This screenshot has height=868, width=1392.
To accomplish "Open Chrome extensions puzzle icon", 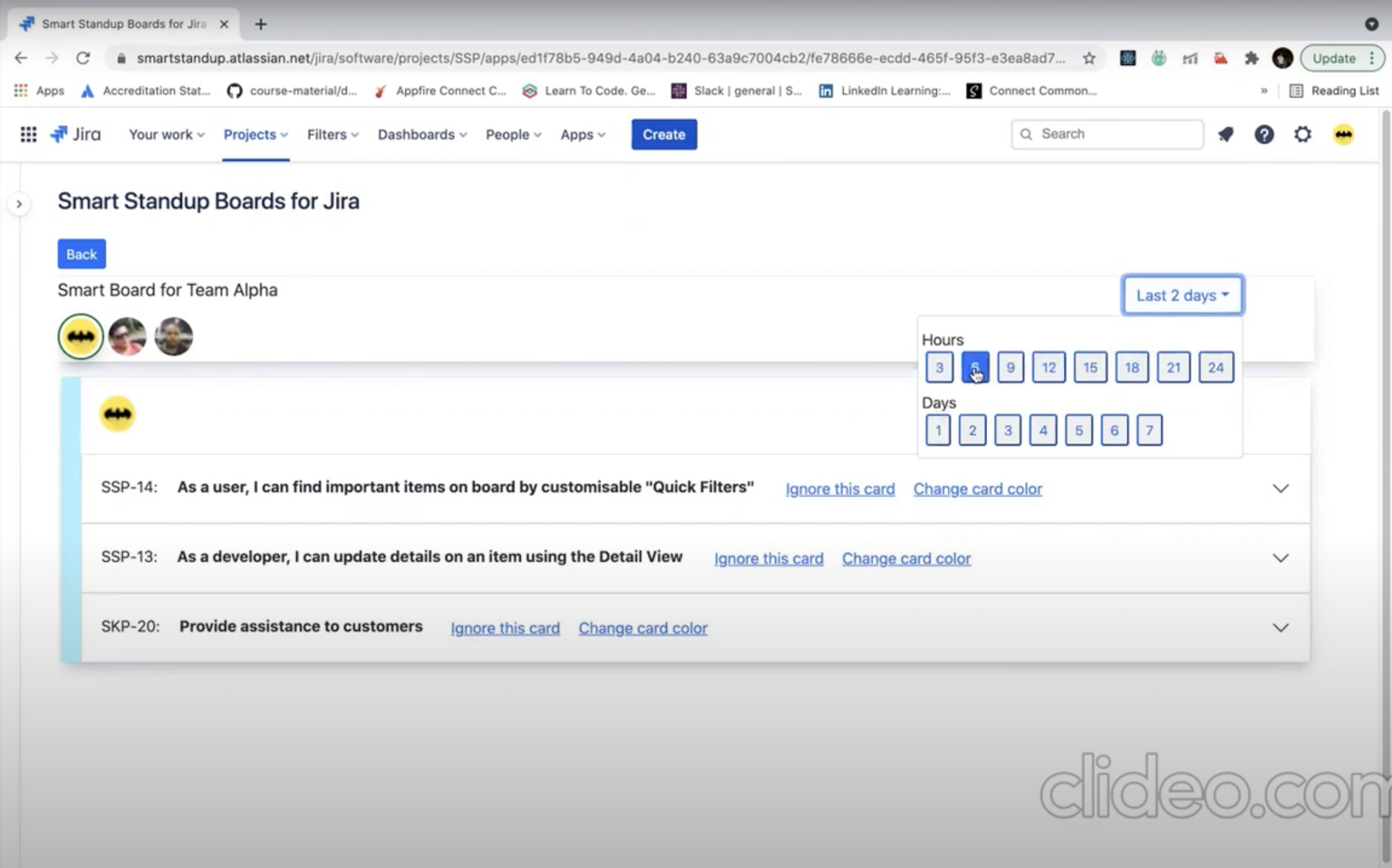I will pyautogui.click(x=1251, y=58).
